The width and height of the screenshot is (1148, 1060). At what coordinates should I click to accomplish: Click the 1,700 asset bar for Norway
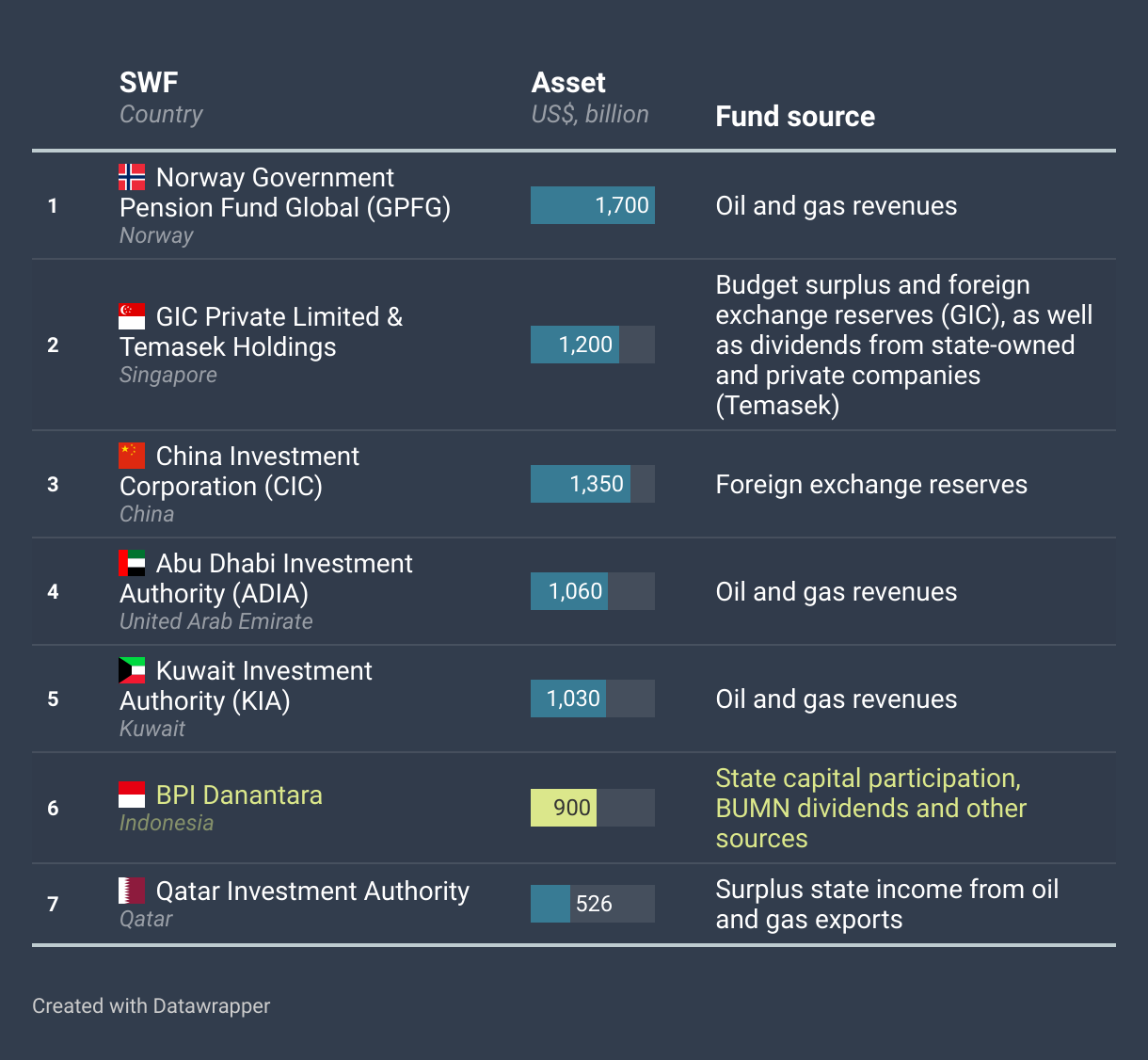coord(592,205)
